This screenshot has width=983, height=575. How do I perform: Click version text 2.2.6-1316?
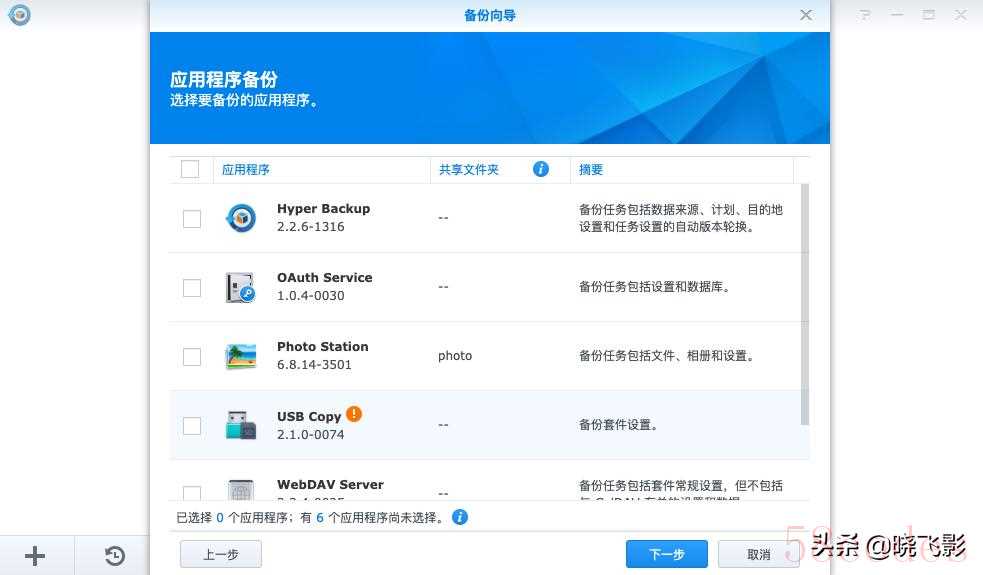tap(311, 227)
